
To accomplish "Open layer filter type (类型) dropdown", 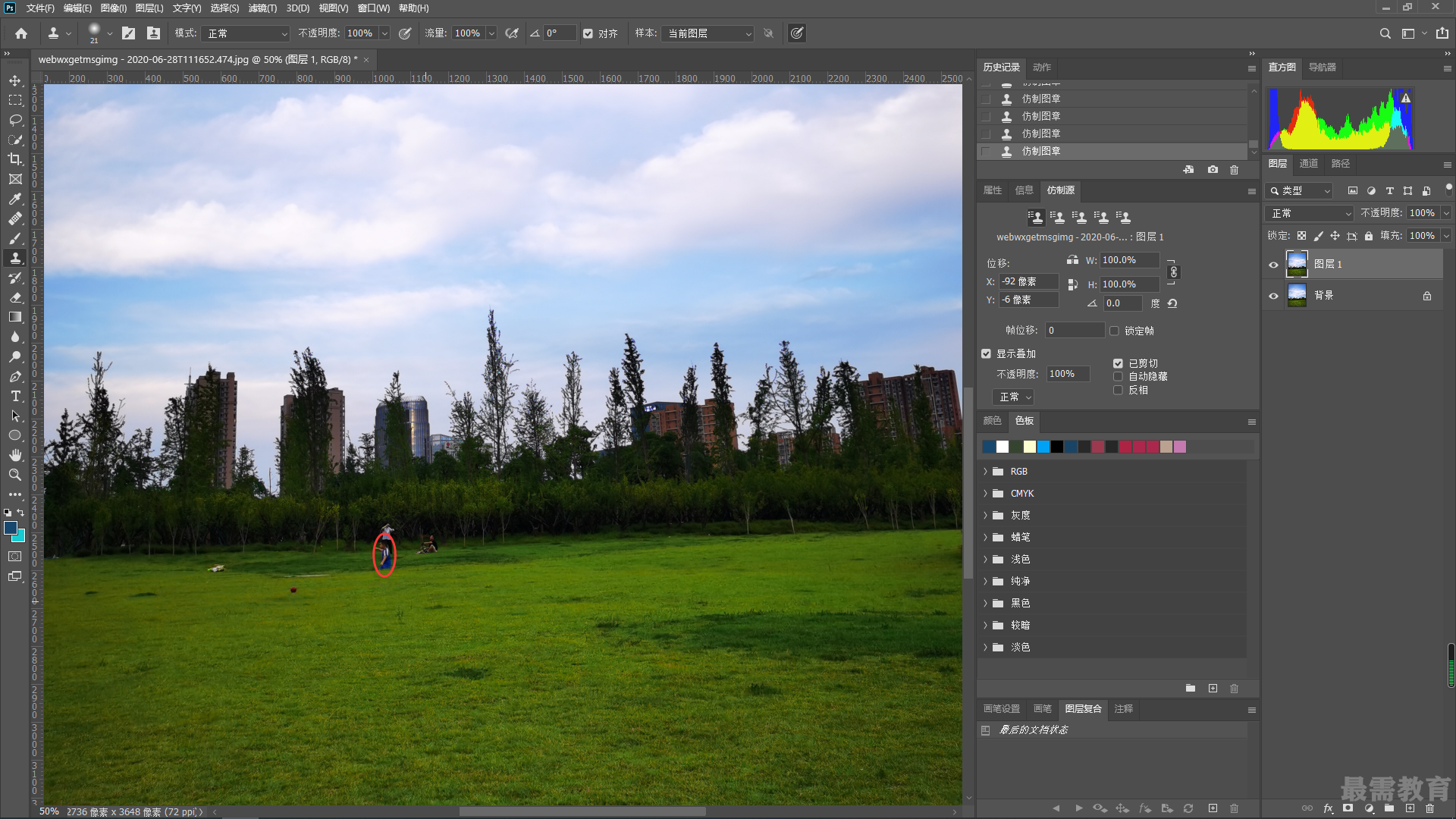I will (1299, 191).
